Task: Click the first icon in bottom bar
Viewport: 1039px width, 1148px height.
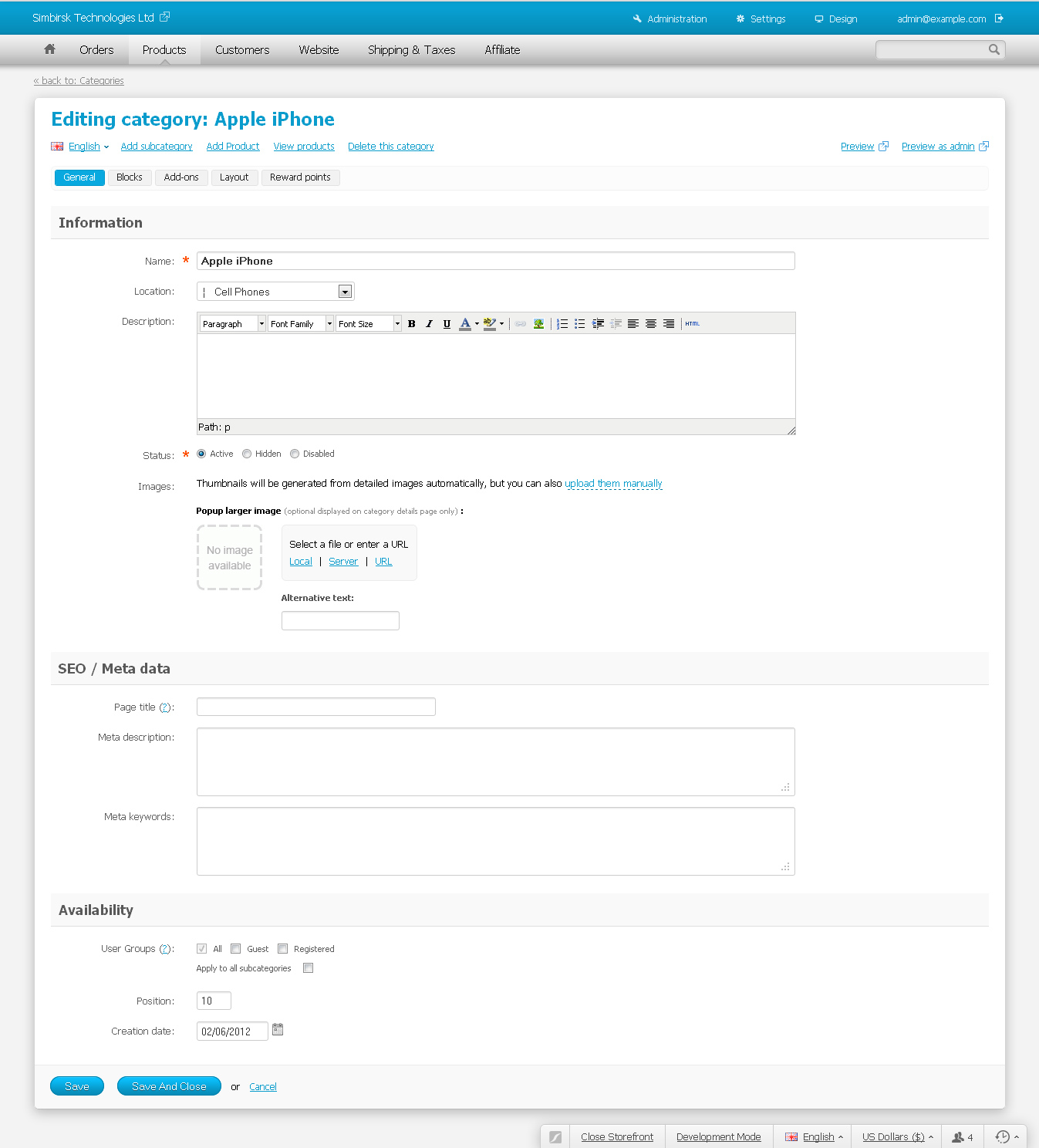Action: [555, 1137]
